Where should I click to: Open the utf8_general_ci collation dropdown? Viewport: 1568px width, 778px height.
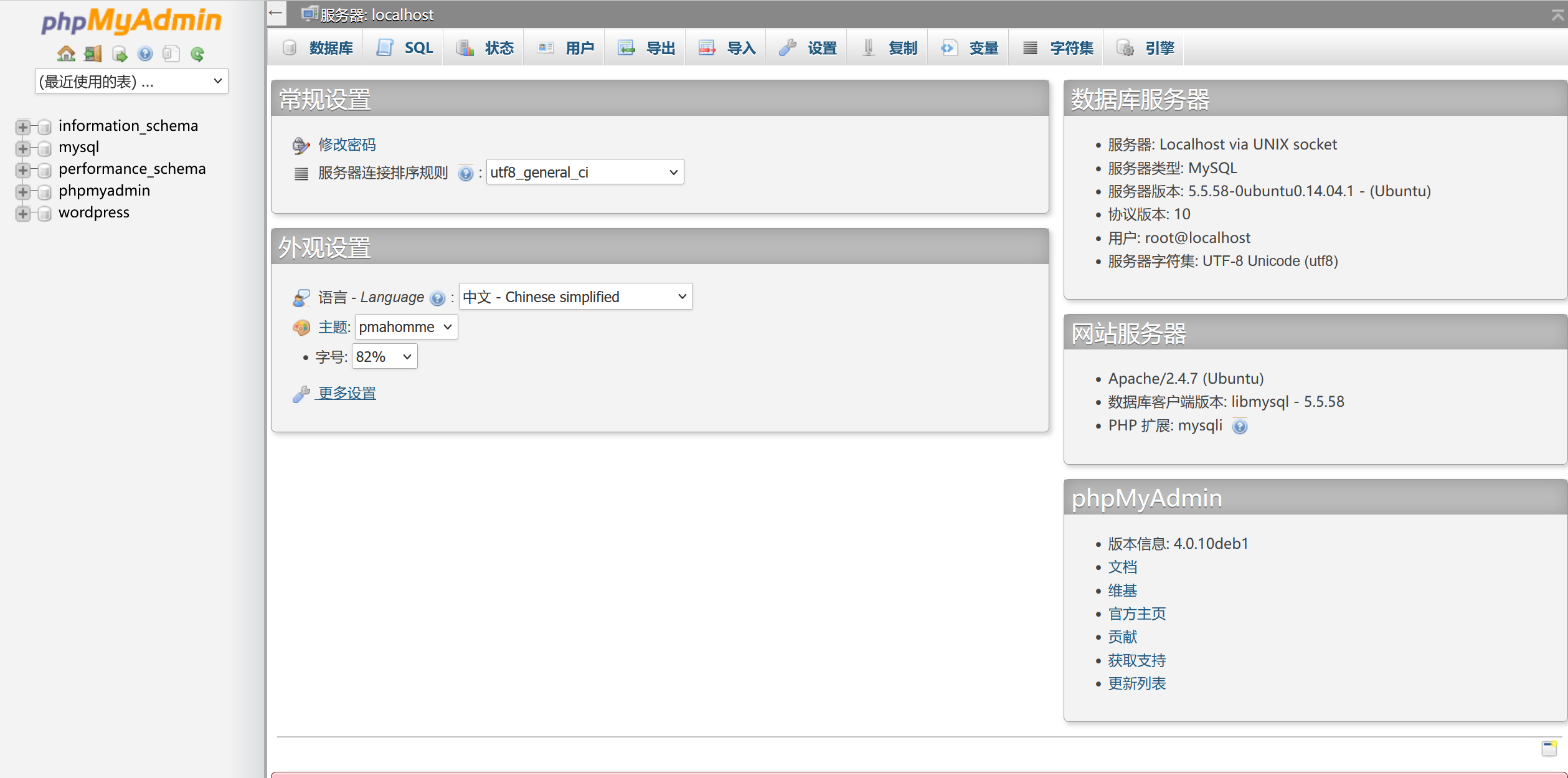point(585,172)
